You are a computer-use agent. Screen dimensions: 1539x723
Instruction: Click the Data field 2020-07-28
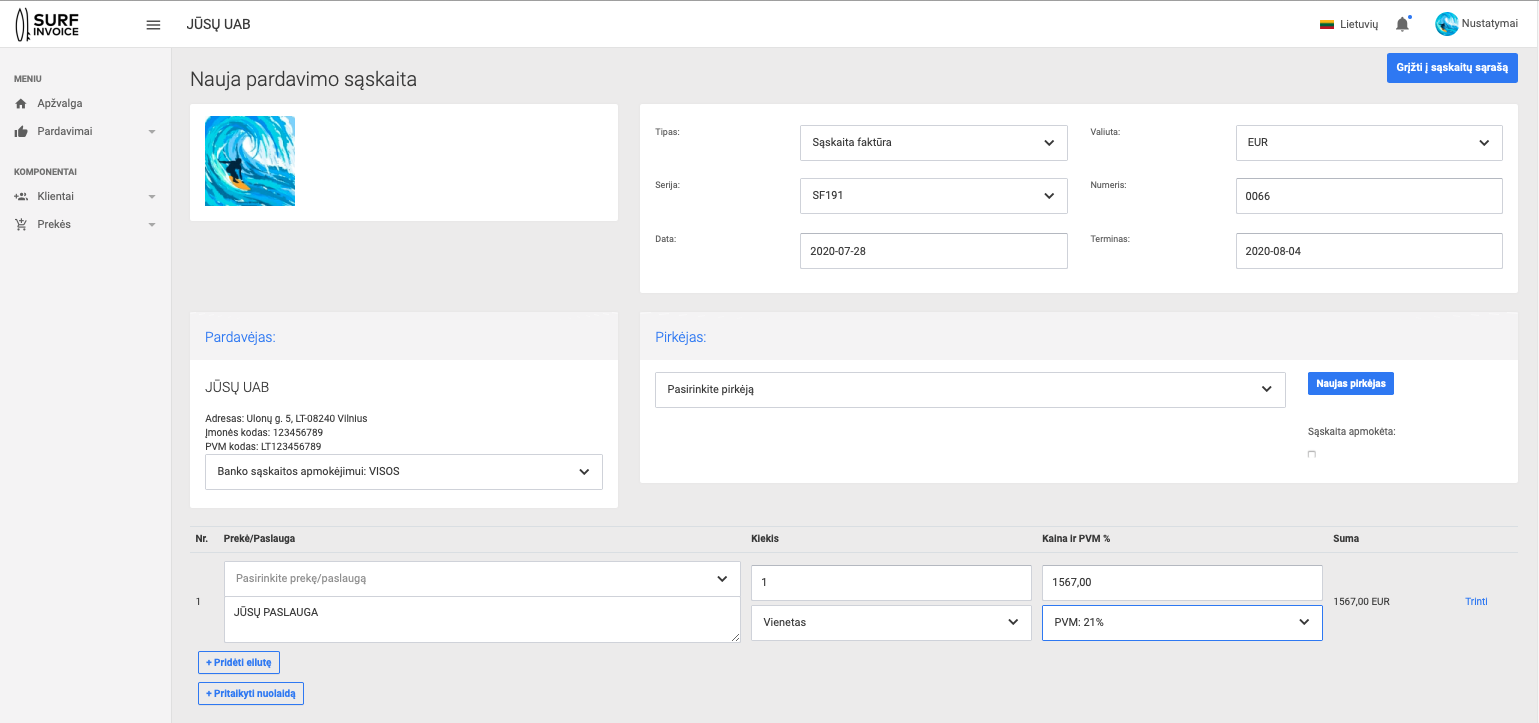click(x=933, y=251)
